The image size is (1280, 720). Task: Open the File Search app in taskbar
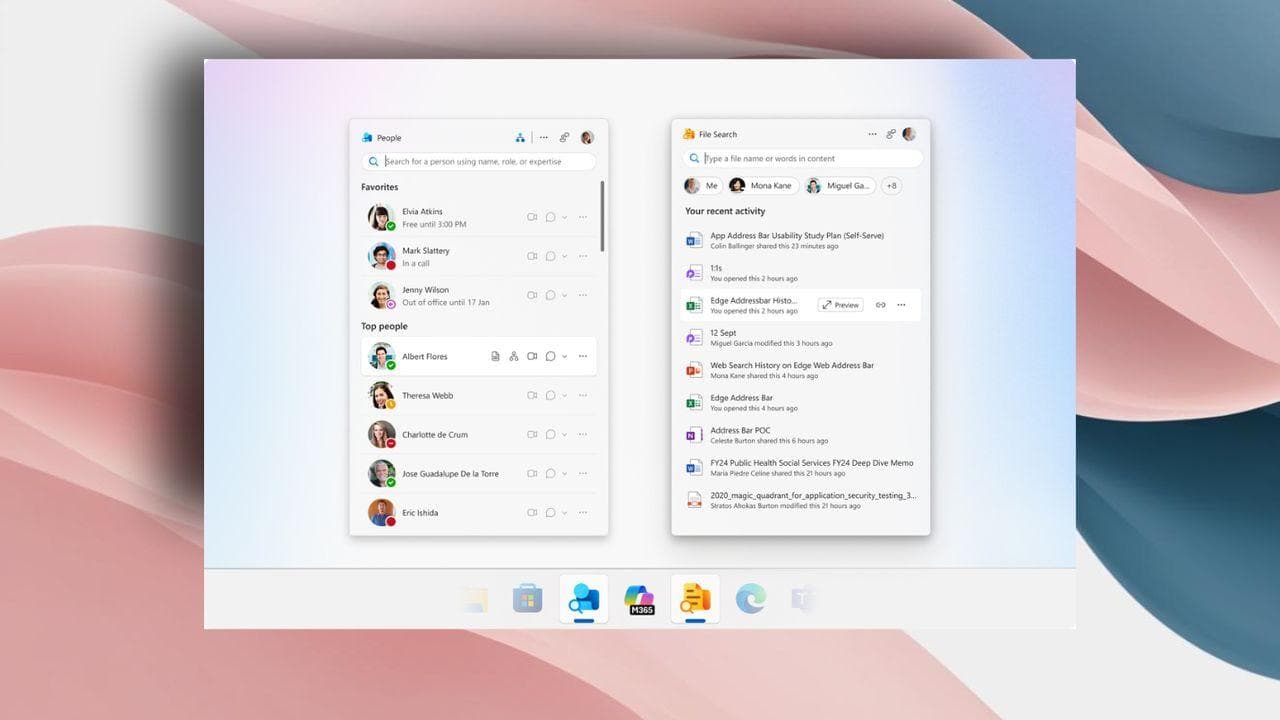(695, 599)
